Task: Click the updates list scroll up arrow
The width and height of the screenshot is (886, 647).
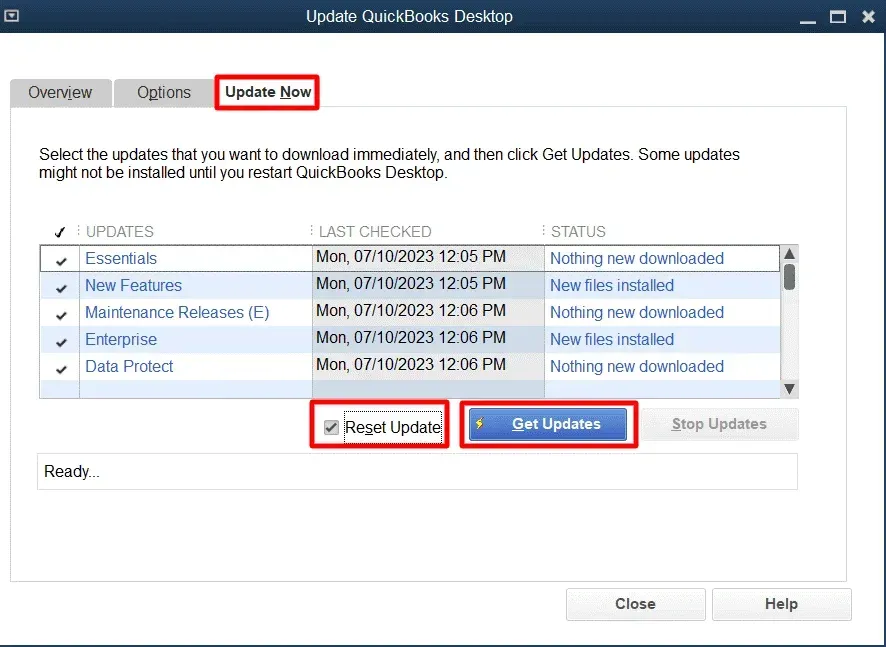Action: [789, 254]
